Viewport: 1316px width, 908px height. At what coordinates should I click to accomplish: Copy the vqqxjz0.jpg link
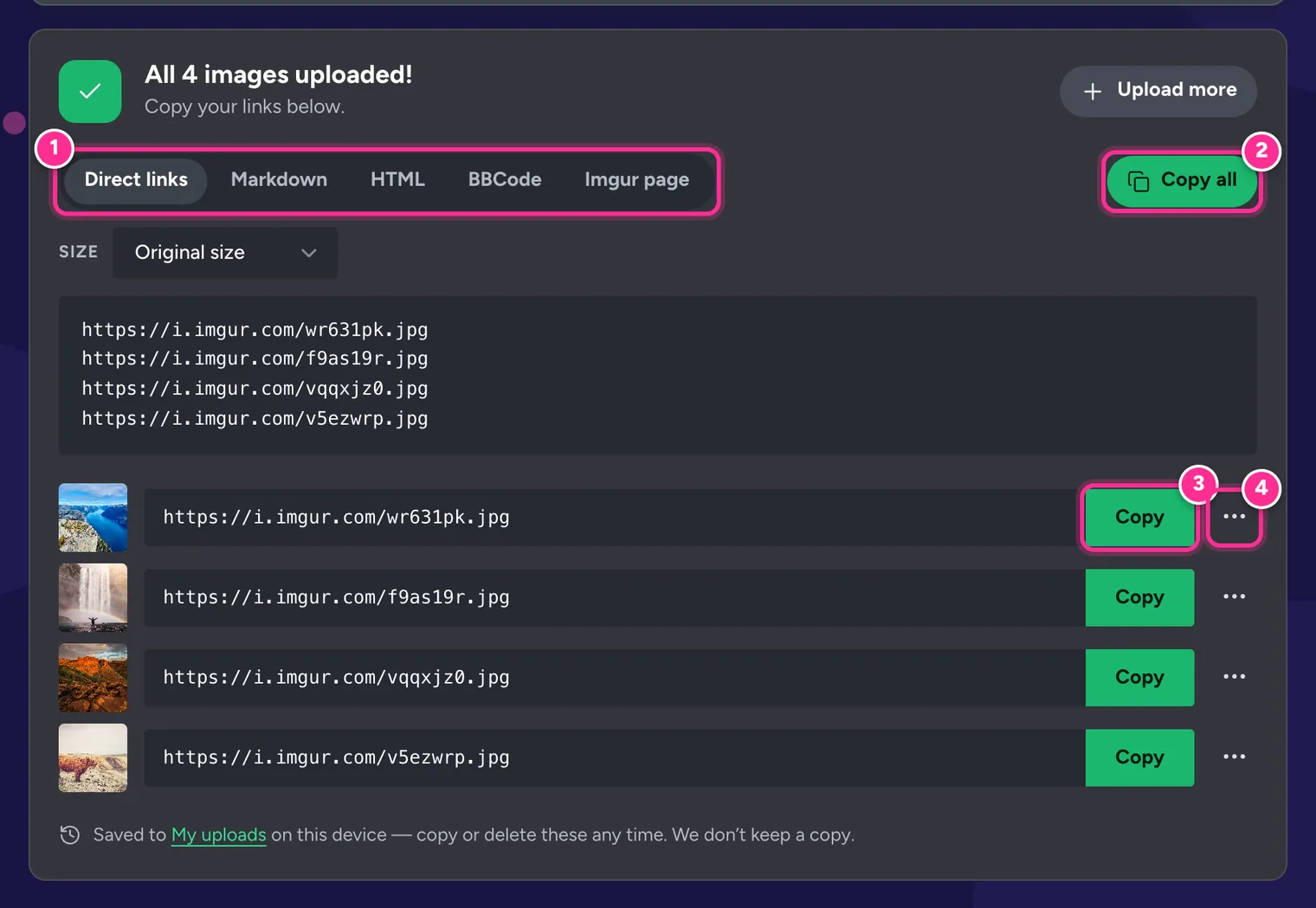(x=1139, y=677)
